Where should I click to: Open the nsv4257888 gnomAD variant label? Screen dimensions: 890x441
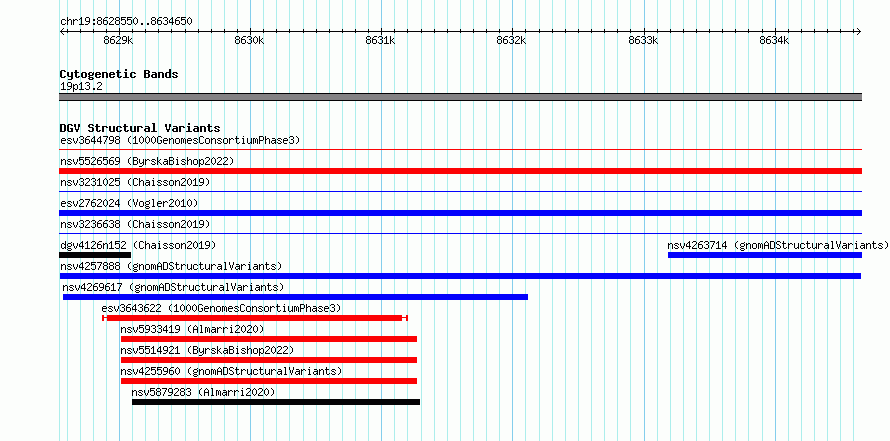pos(171,266)
